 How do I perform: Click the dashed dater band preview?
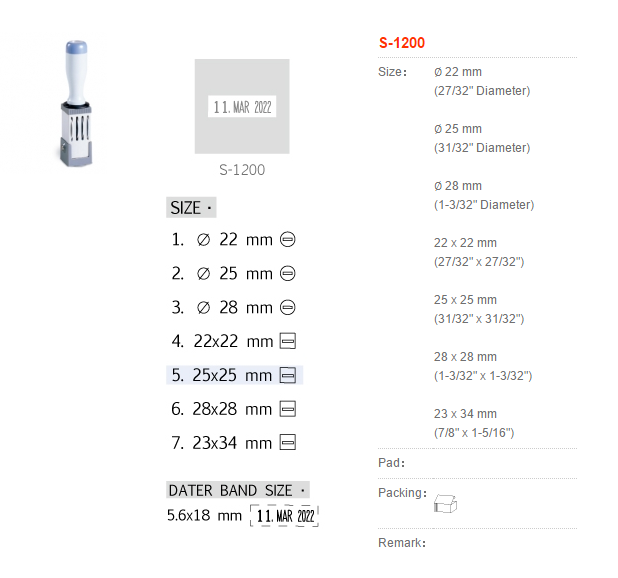coord(284,515)
